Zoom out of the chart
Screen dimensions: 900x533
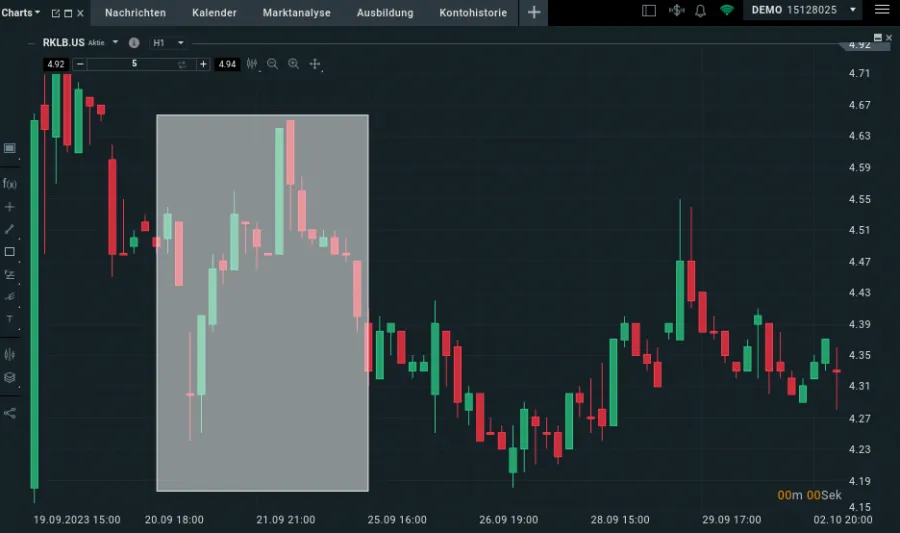click(272, 64)
